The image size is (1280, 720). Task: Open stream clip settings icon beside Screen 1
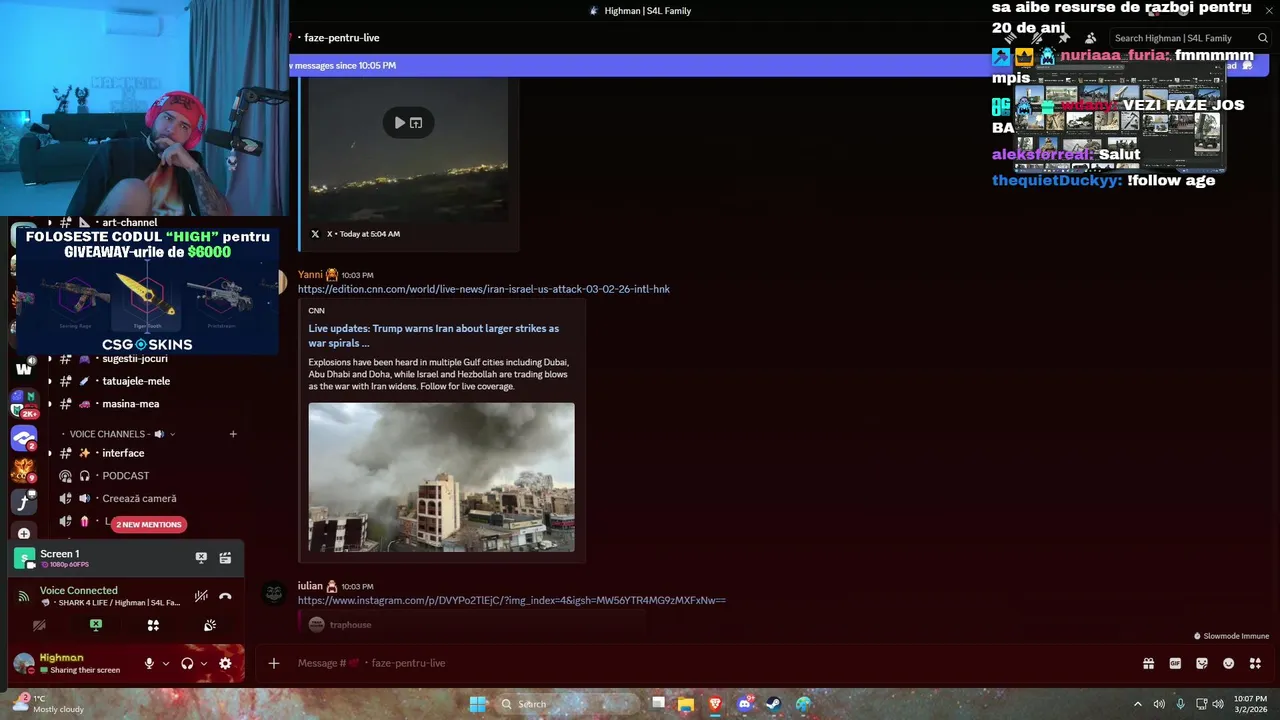[225, 558]
